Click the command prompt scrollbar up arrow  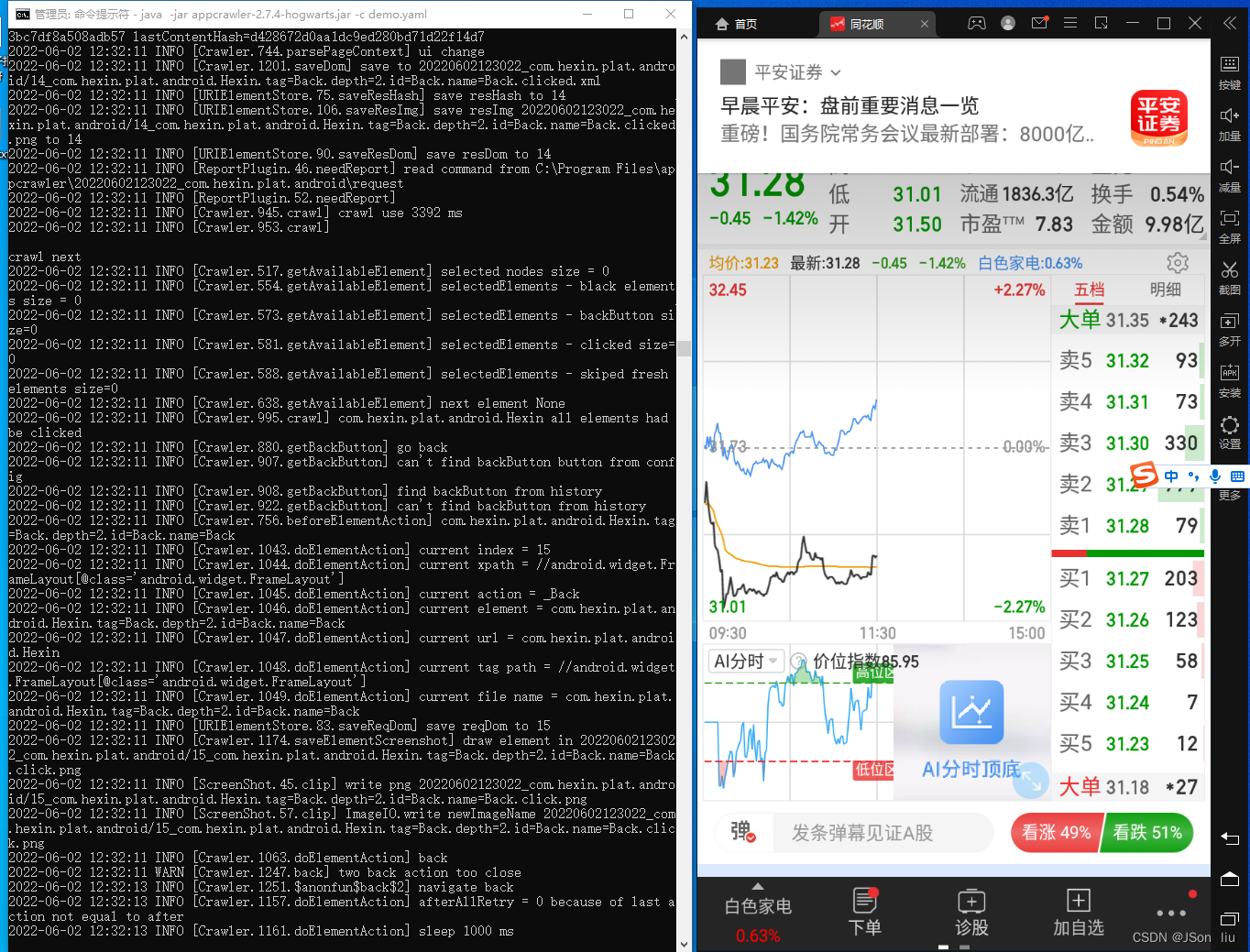coord(685,37)
